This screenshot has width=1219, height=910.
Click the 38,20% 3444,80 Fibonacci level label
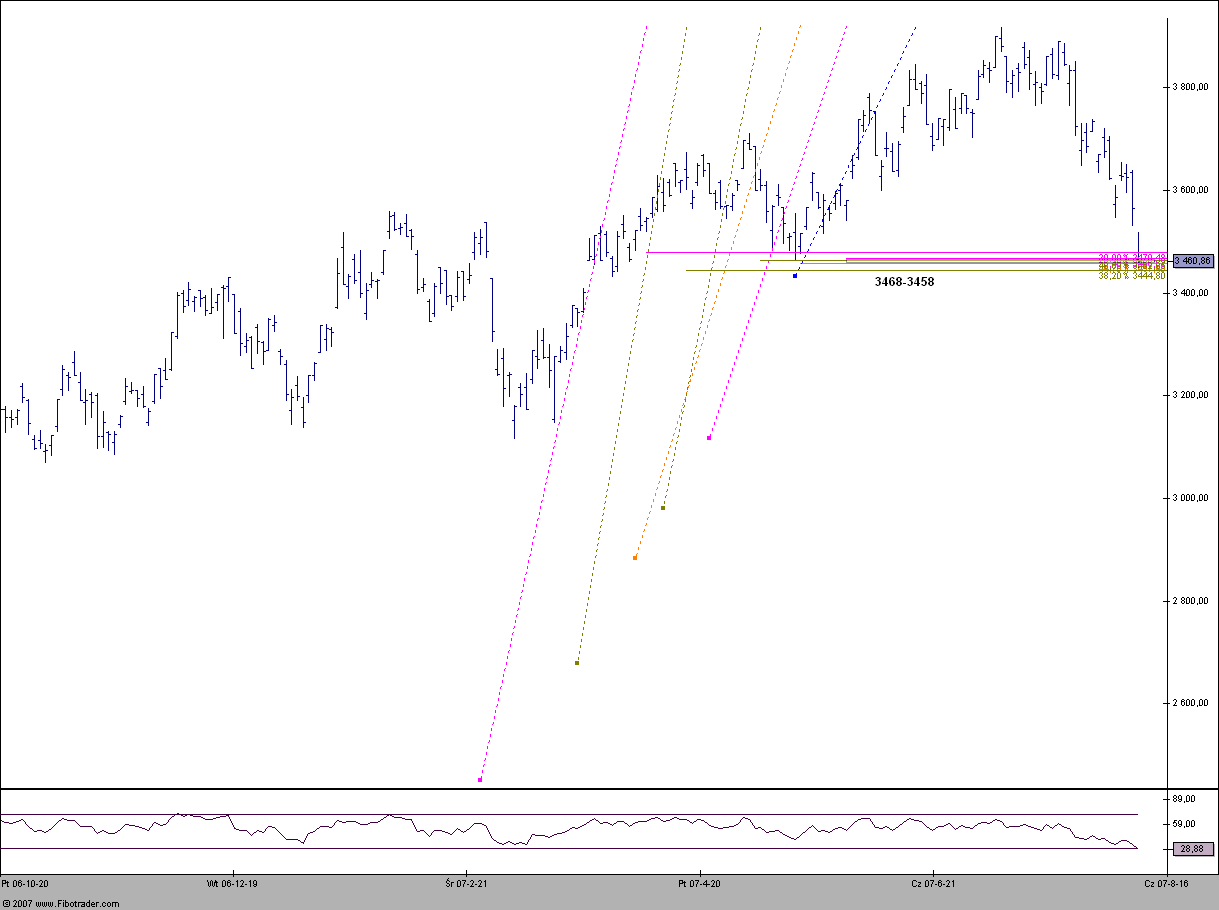tap(1132, 276)
